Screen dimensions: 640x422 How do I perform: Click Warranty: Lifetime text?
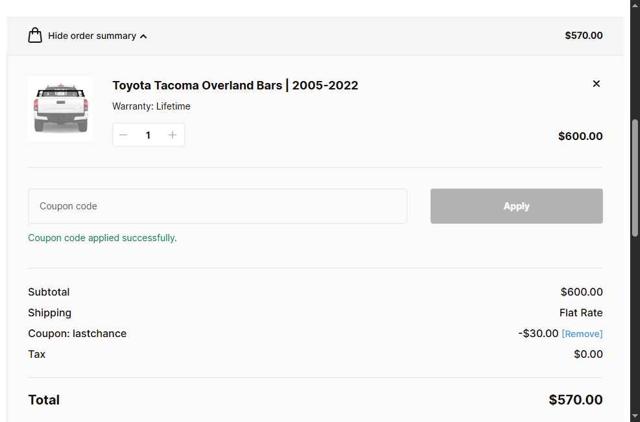click(x=151, y=107)
